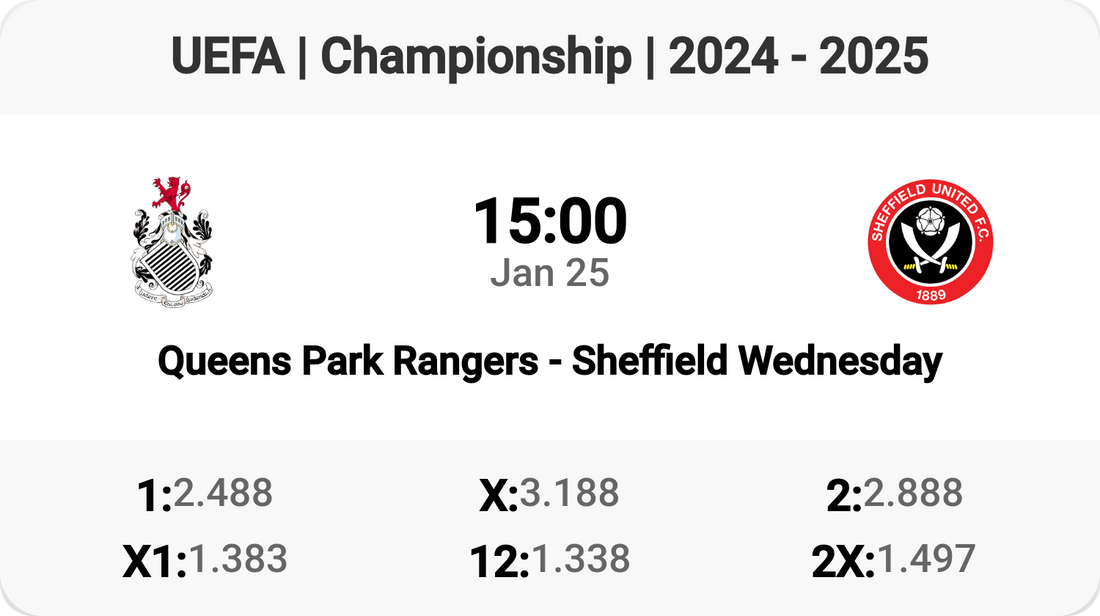The width and height of the screenshot is (1100, 616).
Task: Click the 2024 - 2025 season text
Action: click(x=798, y=58)
